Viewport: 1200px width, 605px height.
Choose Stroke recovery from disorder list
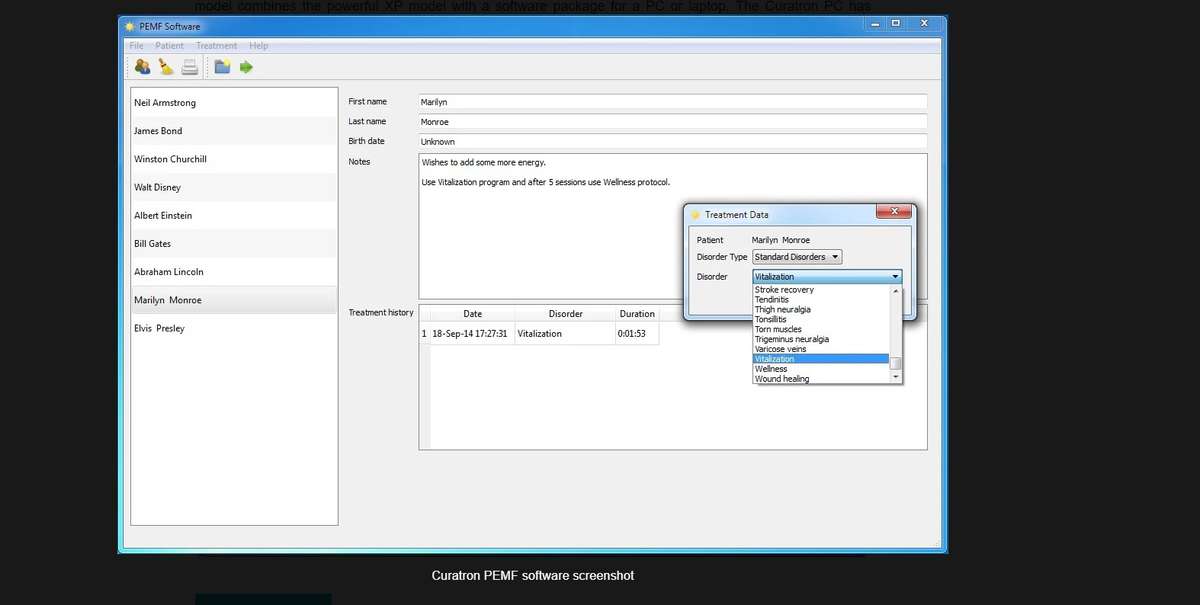coord(820,290)
